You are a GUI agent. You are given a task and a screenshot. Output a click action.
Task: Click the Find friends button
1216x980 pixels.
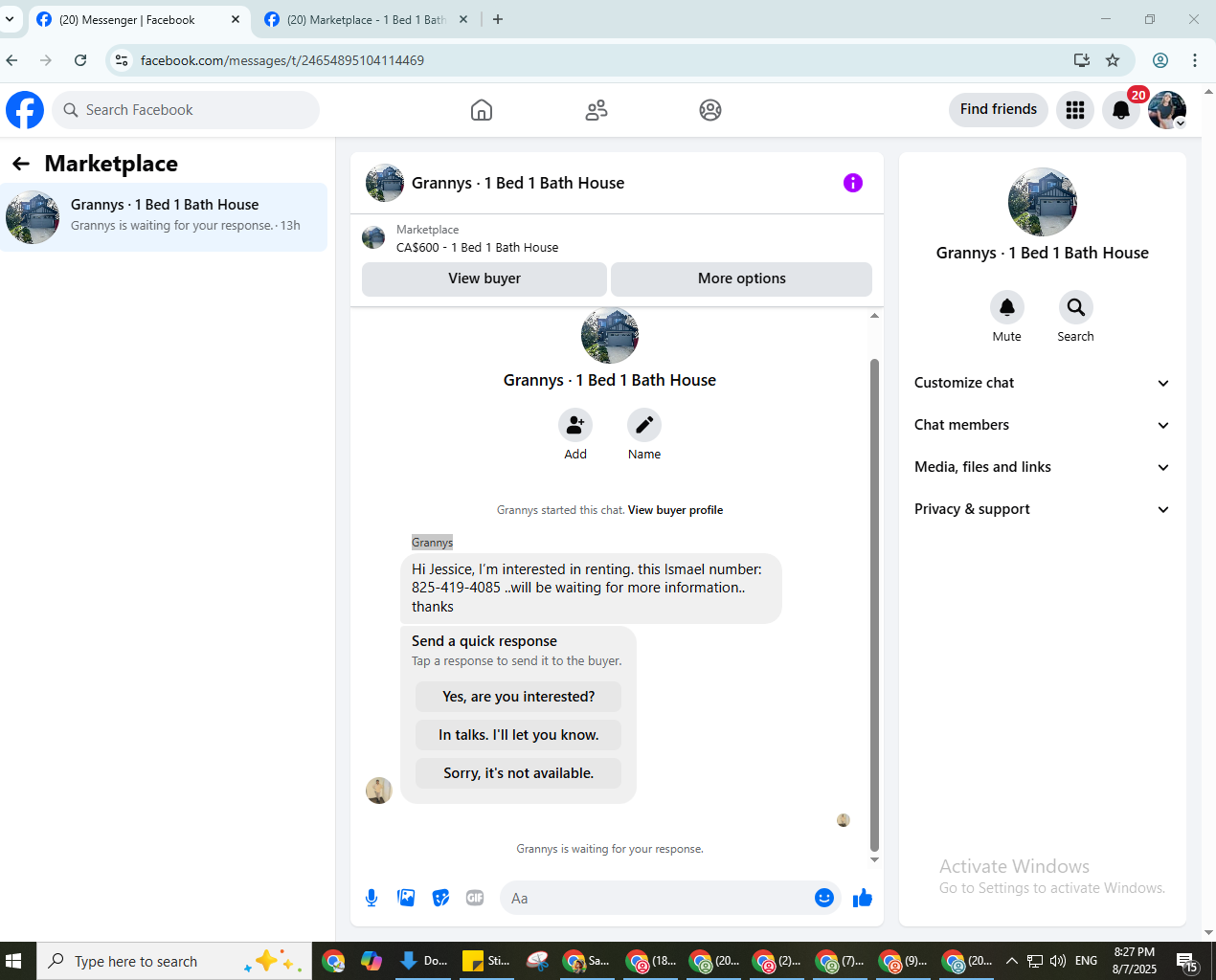coord(999,109)
